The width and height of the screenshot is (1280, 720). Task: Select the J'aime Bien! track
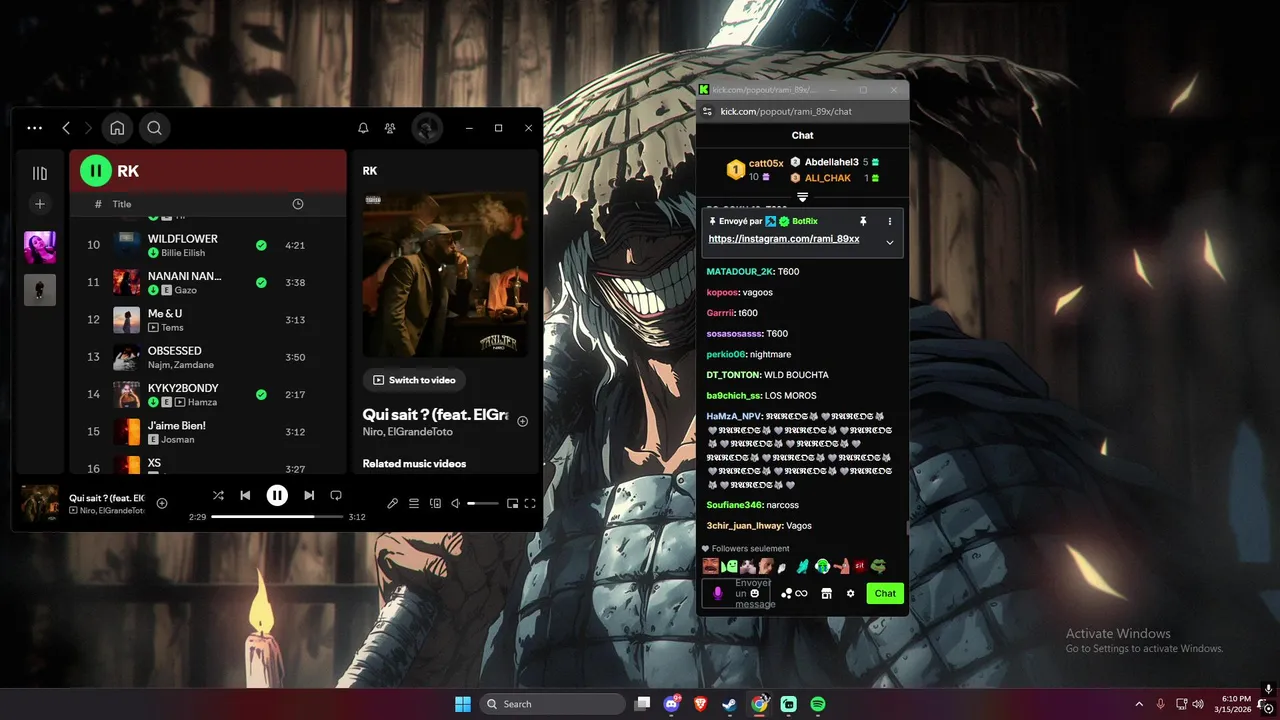208,432
